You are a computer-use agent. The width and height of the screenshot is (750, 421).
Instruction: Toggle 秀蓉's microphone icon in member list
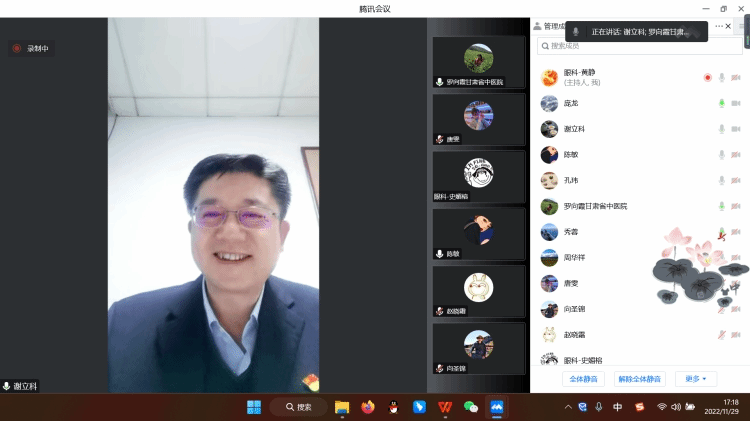click(722, 232)
